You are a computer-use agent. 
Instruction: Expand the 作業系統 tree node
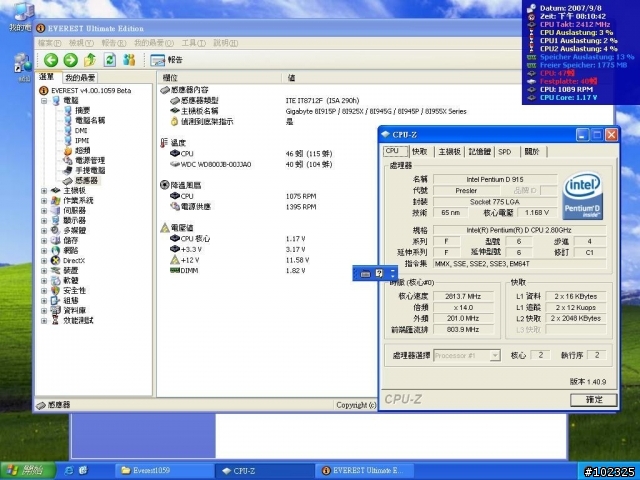click(44, 201)
